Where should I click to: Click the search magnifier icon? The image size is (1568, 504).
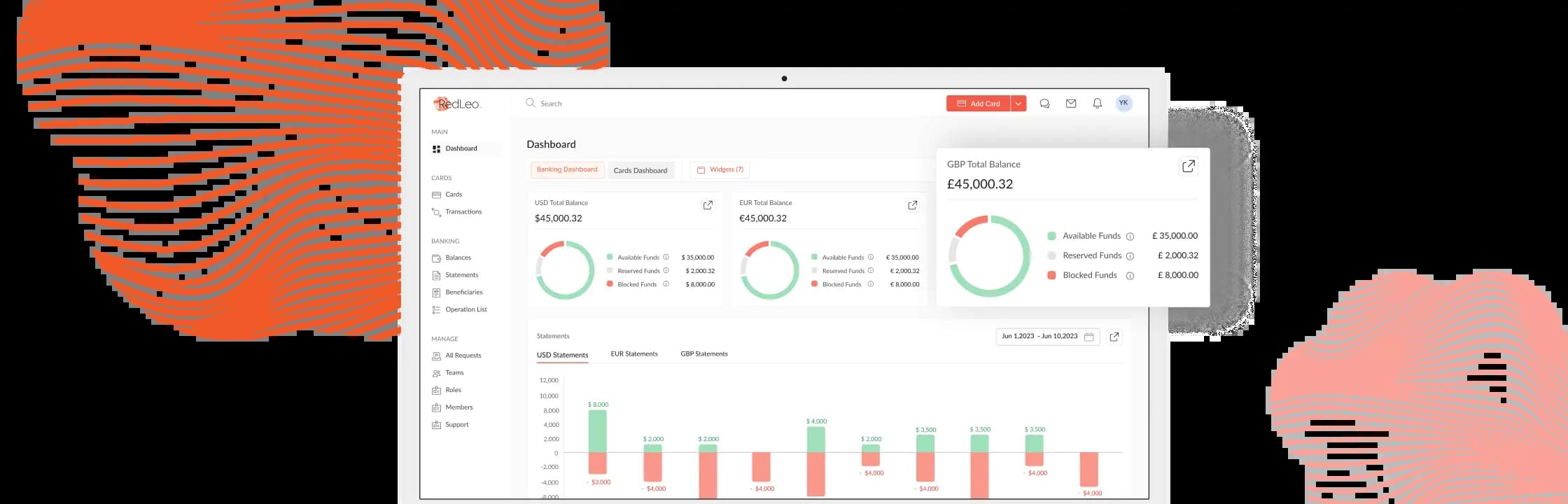coord(531,103)
